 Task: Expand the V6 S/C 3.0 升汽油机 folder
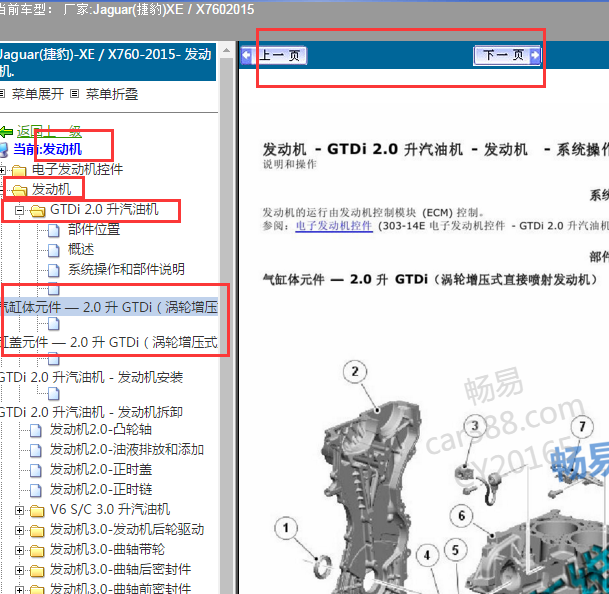tap(19, 510)
